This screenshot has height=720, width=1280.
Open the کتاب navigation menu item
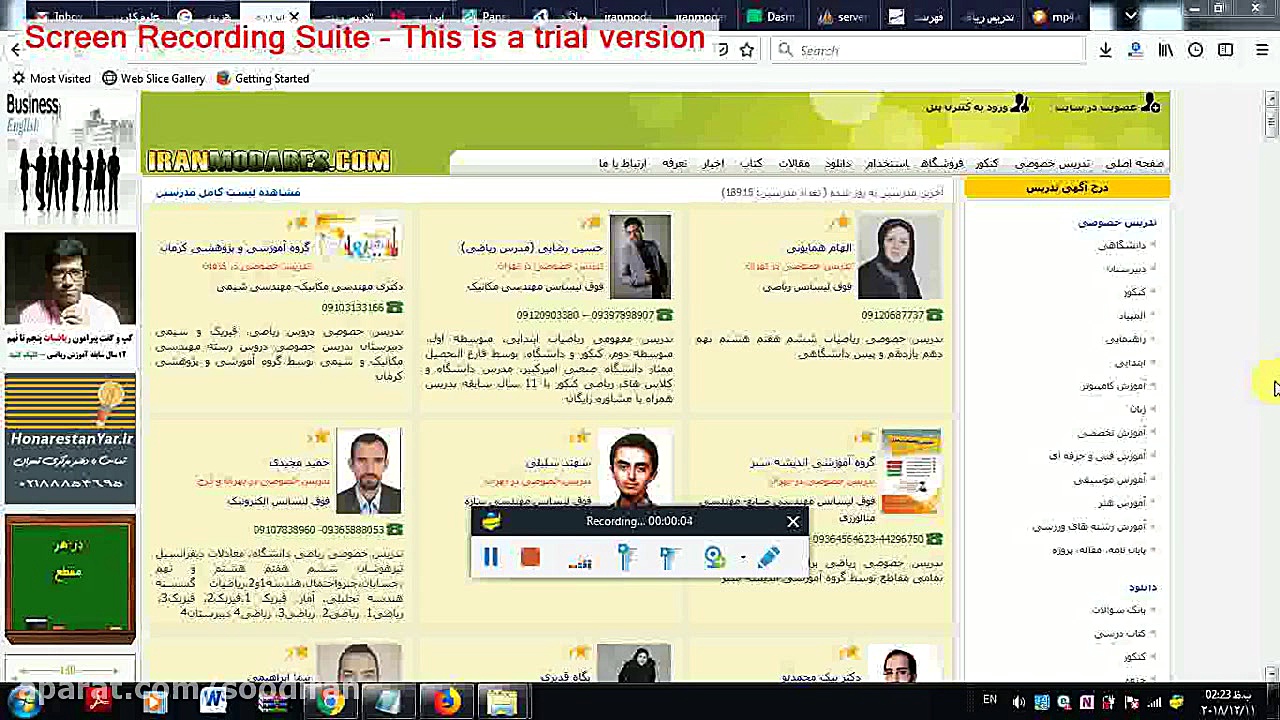(x=751, y=163)
